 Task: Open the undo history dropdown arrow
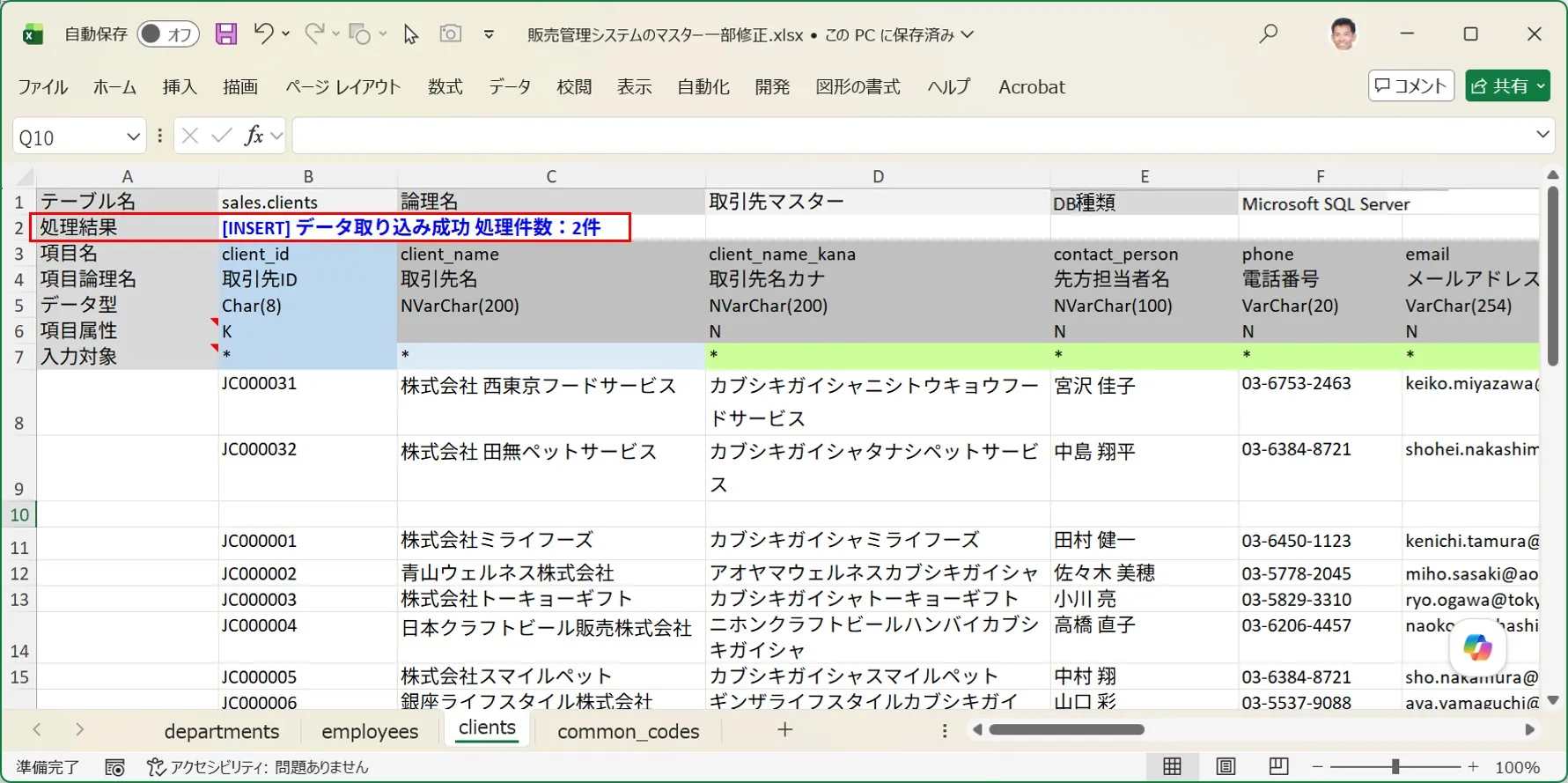click(x=286, y=34)
